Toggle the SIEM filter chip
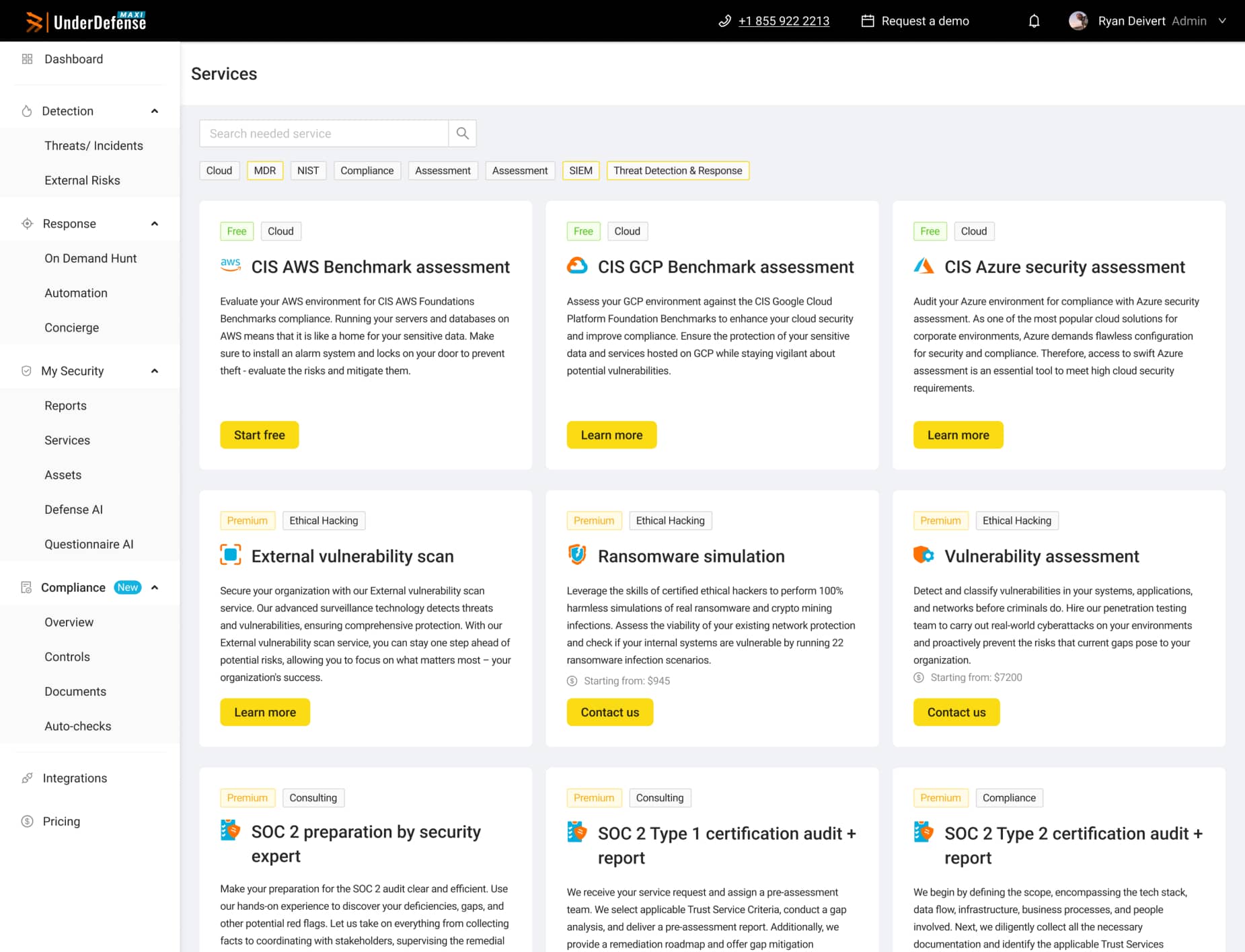1245x952 pixels. pyautogui.click(x=581, y=171)
